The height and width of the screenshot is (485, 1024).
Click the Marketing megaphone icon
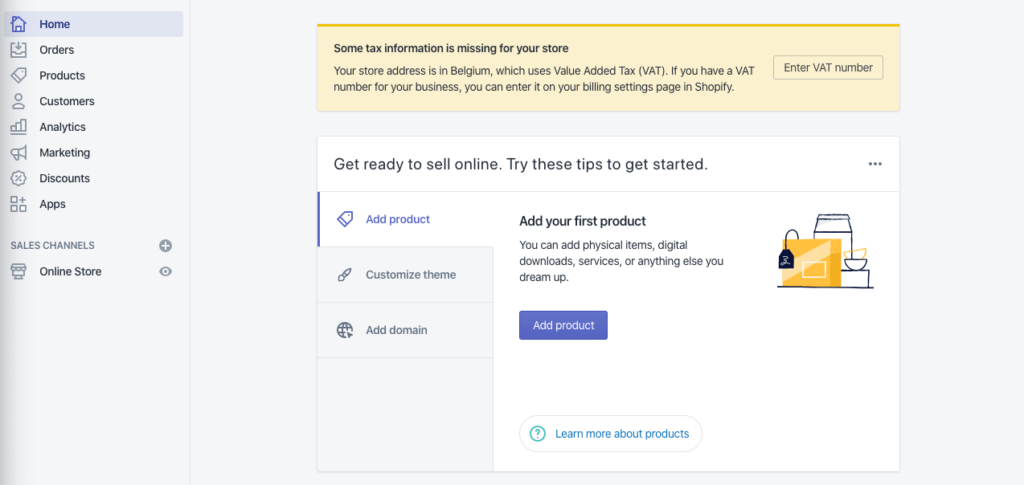point(18,153)
